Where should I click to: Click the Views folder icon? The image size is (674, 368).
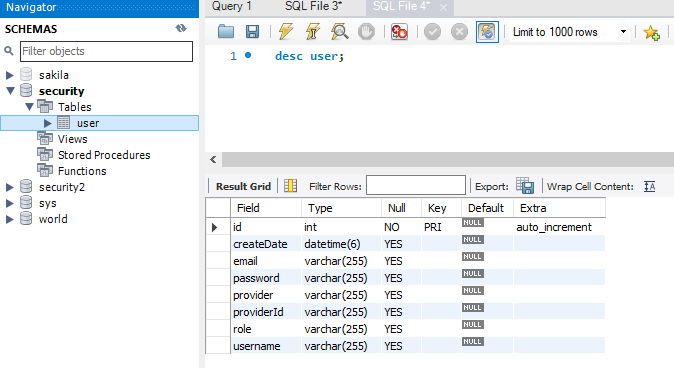pyautogui.click(x=45, y=138)
